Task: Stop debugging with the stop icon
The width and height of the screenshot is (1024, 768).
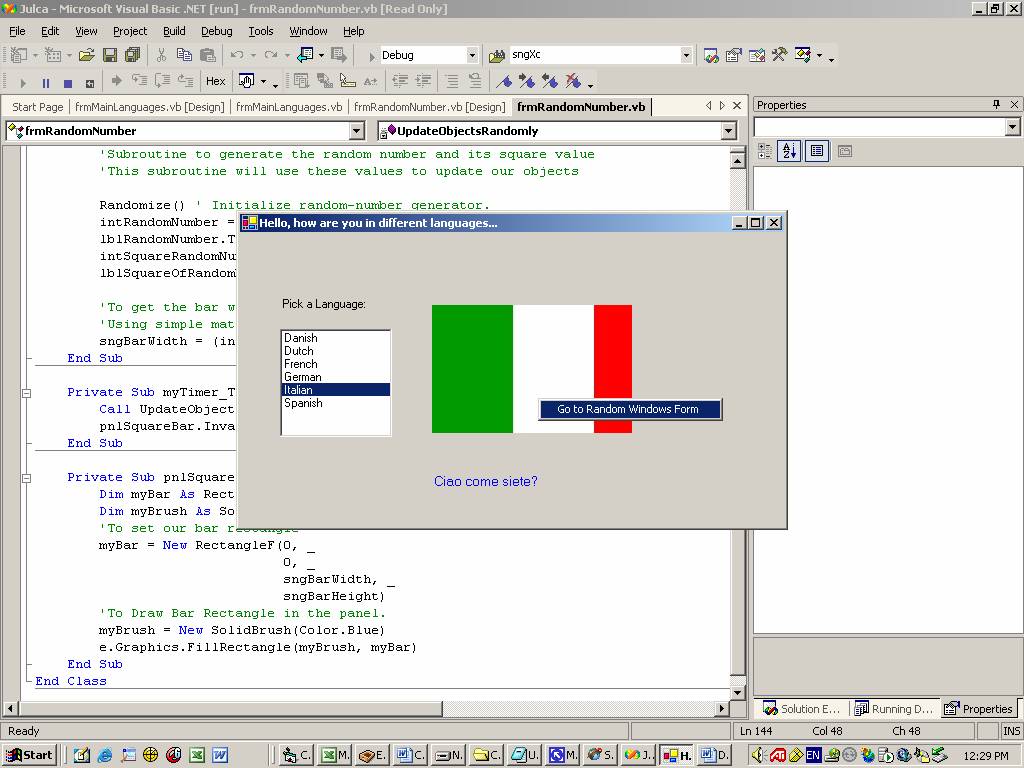Action: point(68,82)
